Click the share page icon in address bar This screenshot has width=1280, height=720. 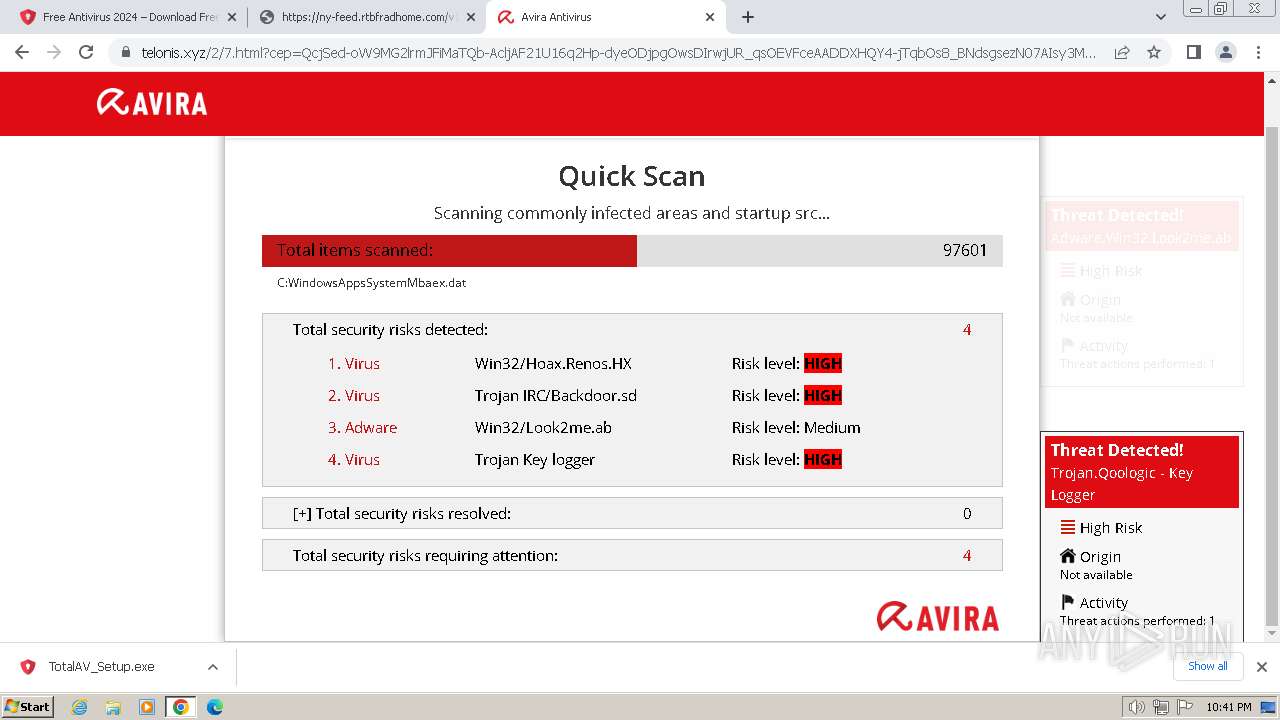coord(1122,52)
